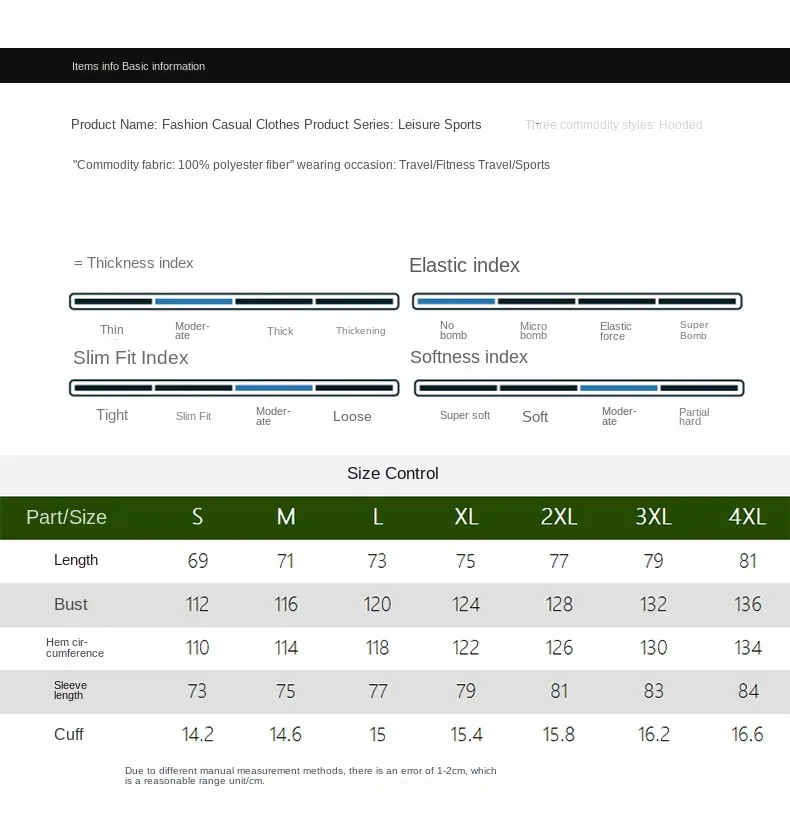The width and height of the screenshot is (790, 816).
Task: Click the blue segment on the Elastic index bar
Action: point(455,301)
